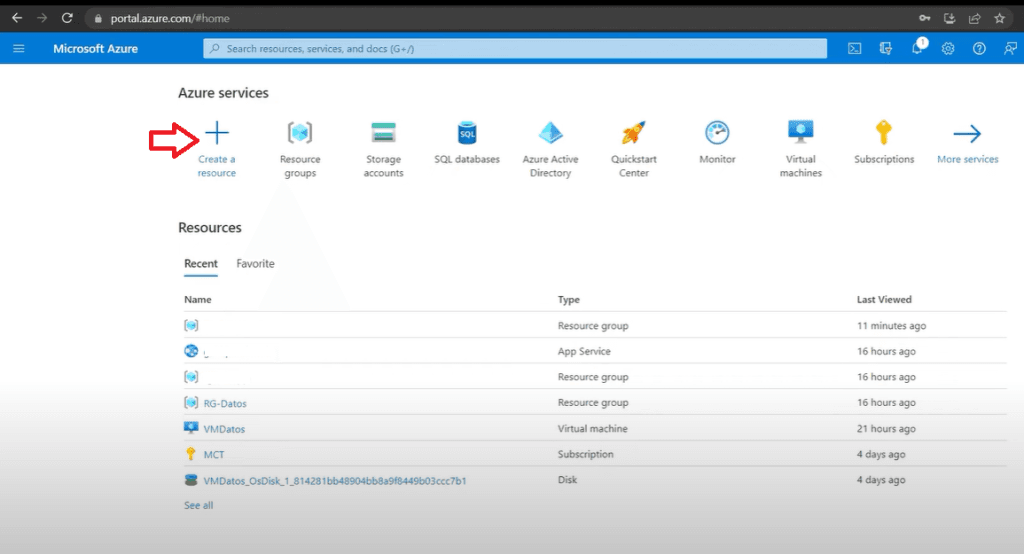This screenshot has height=554, width=1024.
Task: Go back with browser back arrow
Action: tap(17, 18)
